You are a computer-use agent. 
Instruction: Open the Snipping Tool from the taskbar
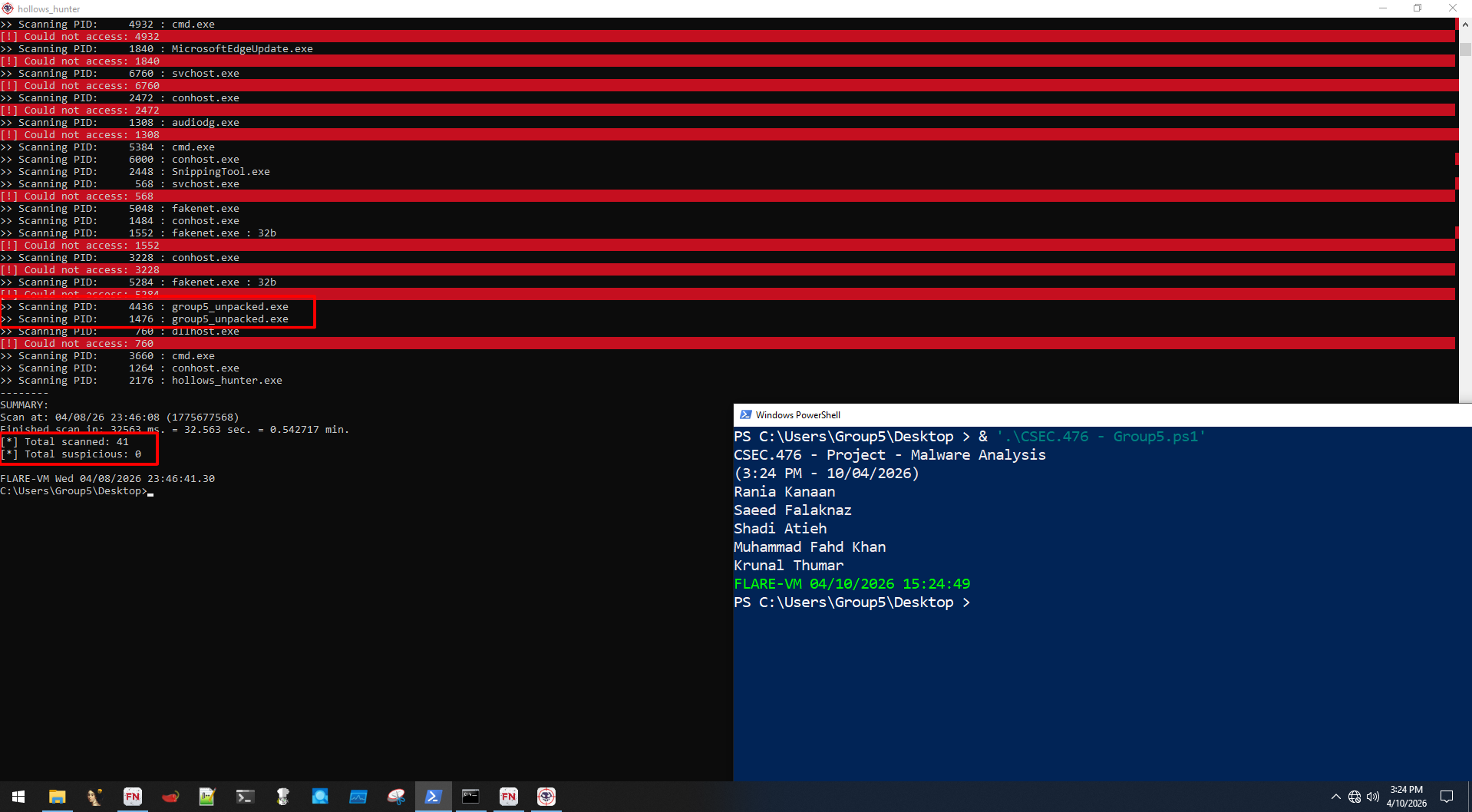tap(396, 797)
